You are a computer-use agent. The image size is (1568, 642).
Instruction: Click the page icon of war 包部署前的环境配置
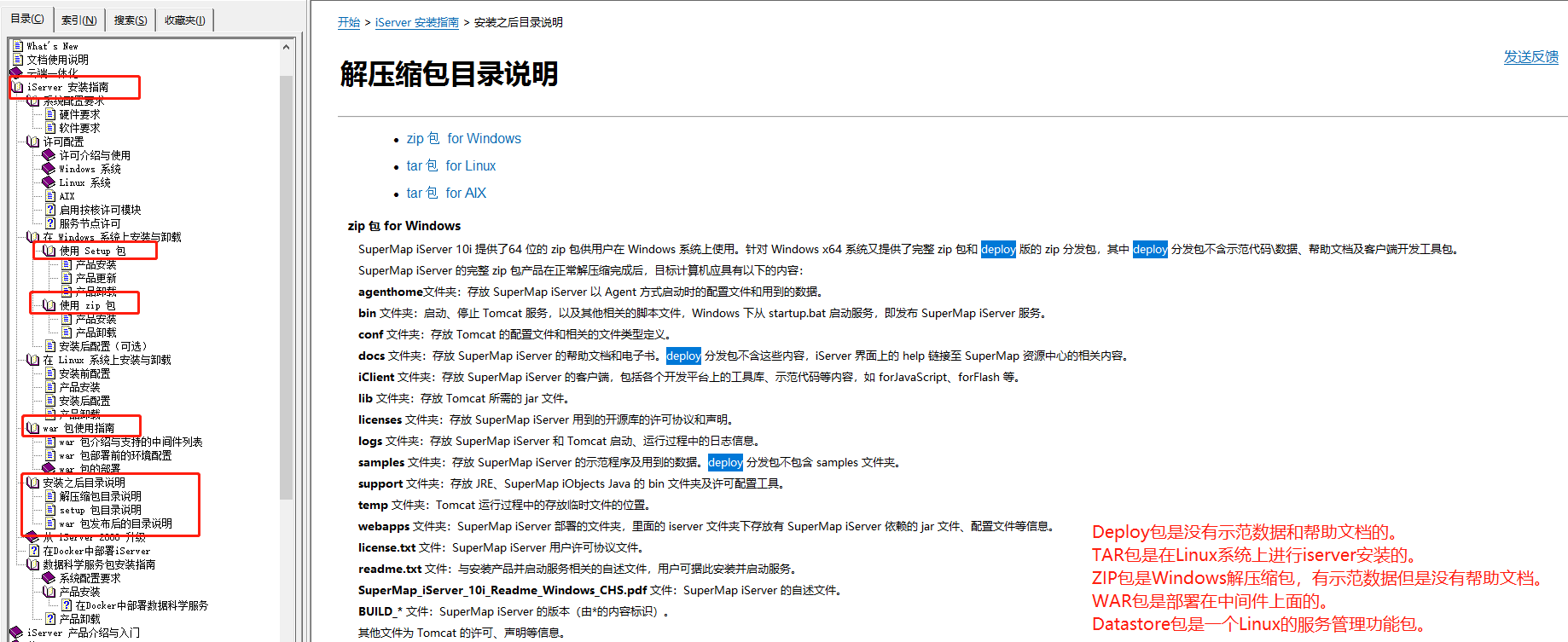click(50, 455)
